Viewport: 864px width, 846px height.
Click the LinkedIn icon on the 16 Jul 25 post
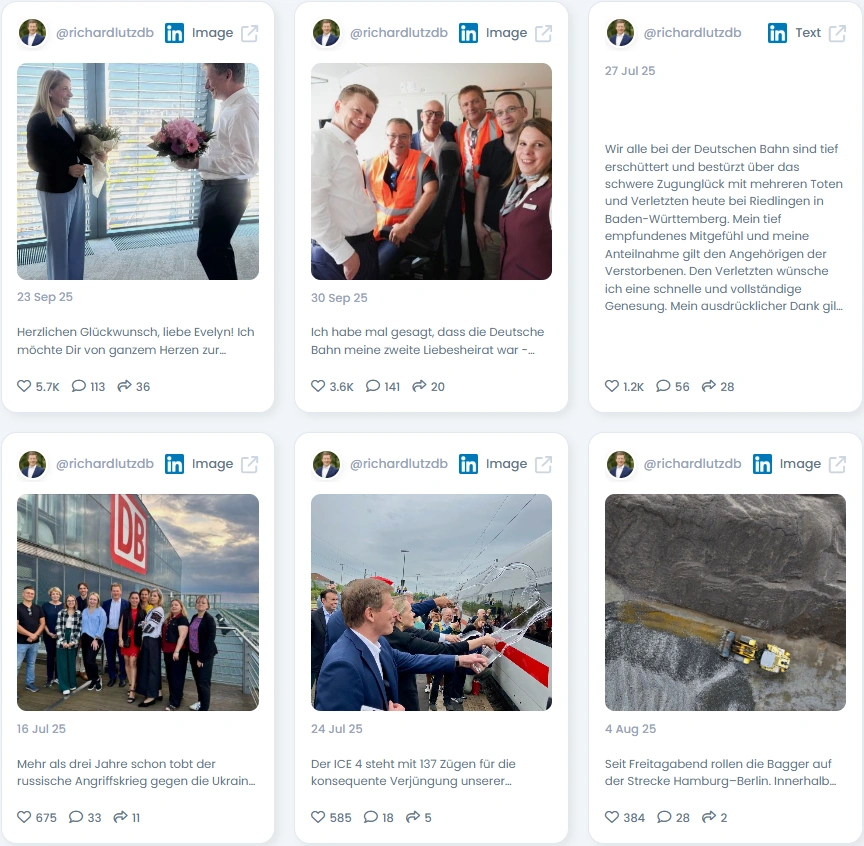[175, 464]
